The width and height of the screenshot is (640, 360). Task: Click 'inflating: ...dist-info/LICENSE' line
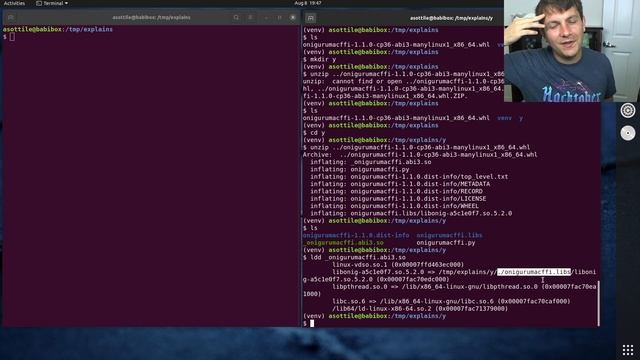[398, 199]
